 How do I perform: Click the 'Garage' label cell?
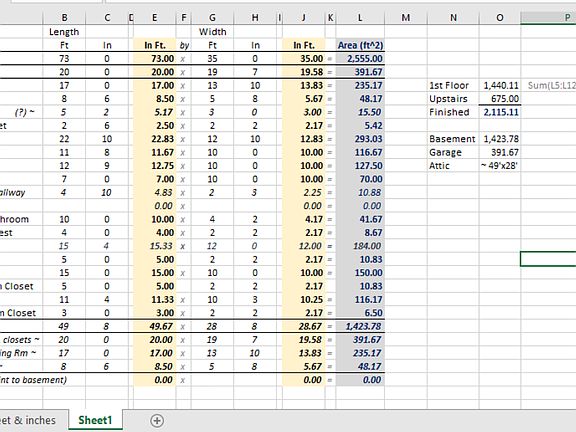(453, 152)
